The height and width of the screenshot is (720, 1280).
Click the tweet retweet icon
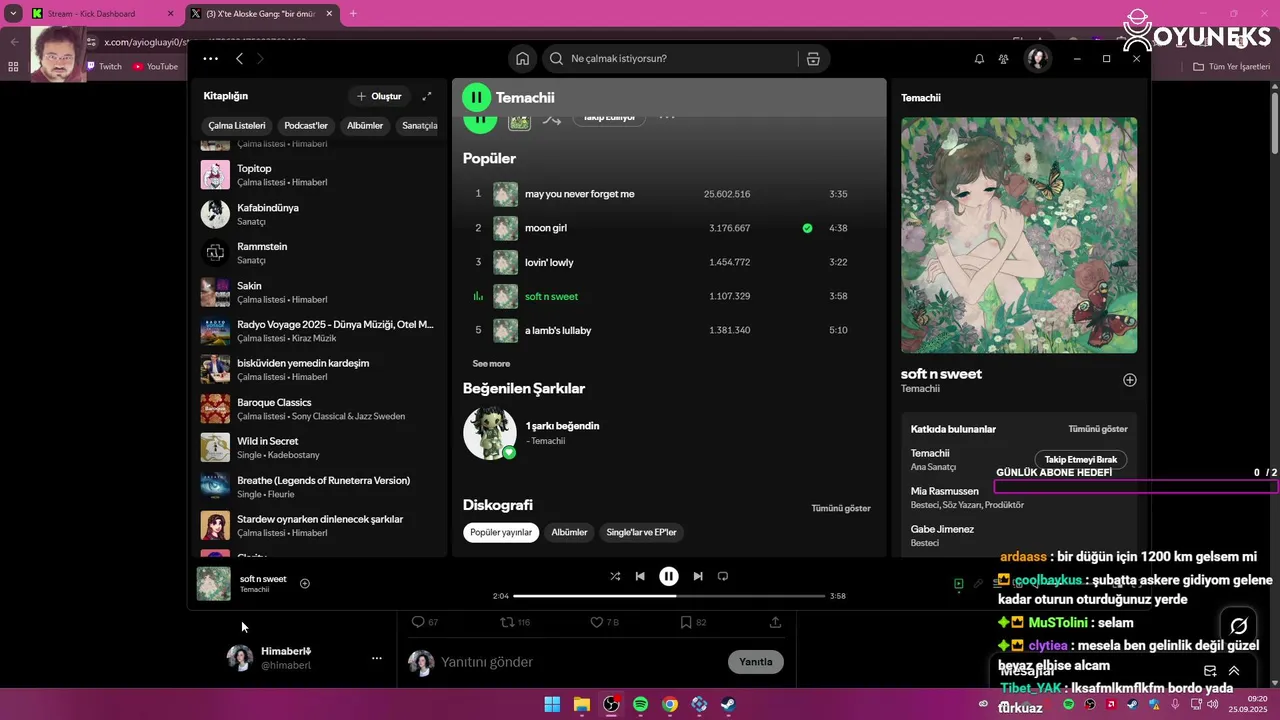tap(508, 622)
